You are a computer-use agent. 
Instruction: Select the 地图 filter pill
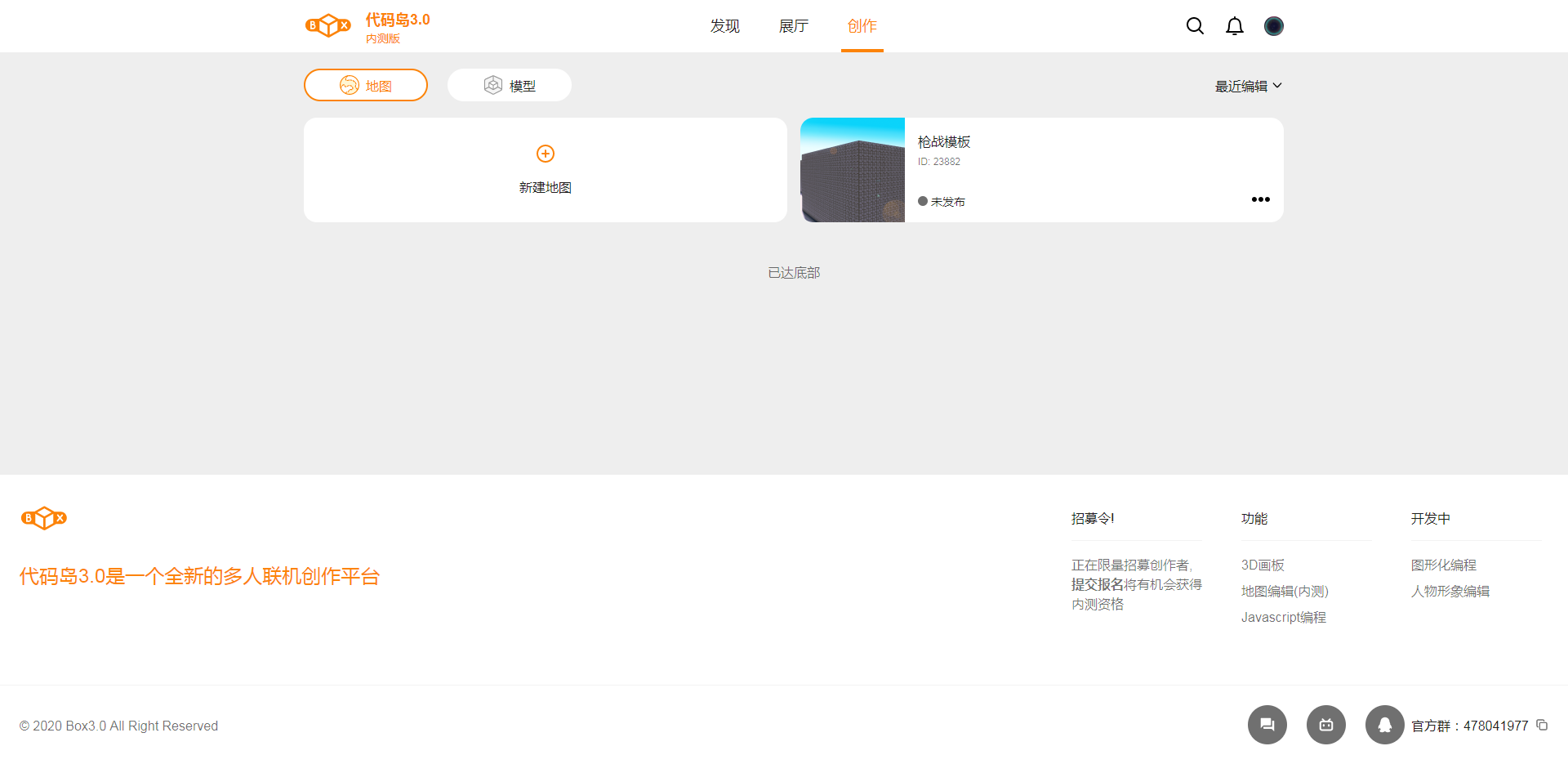pos(366,85)
